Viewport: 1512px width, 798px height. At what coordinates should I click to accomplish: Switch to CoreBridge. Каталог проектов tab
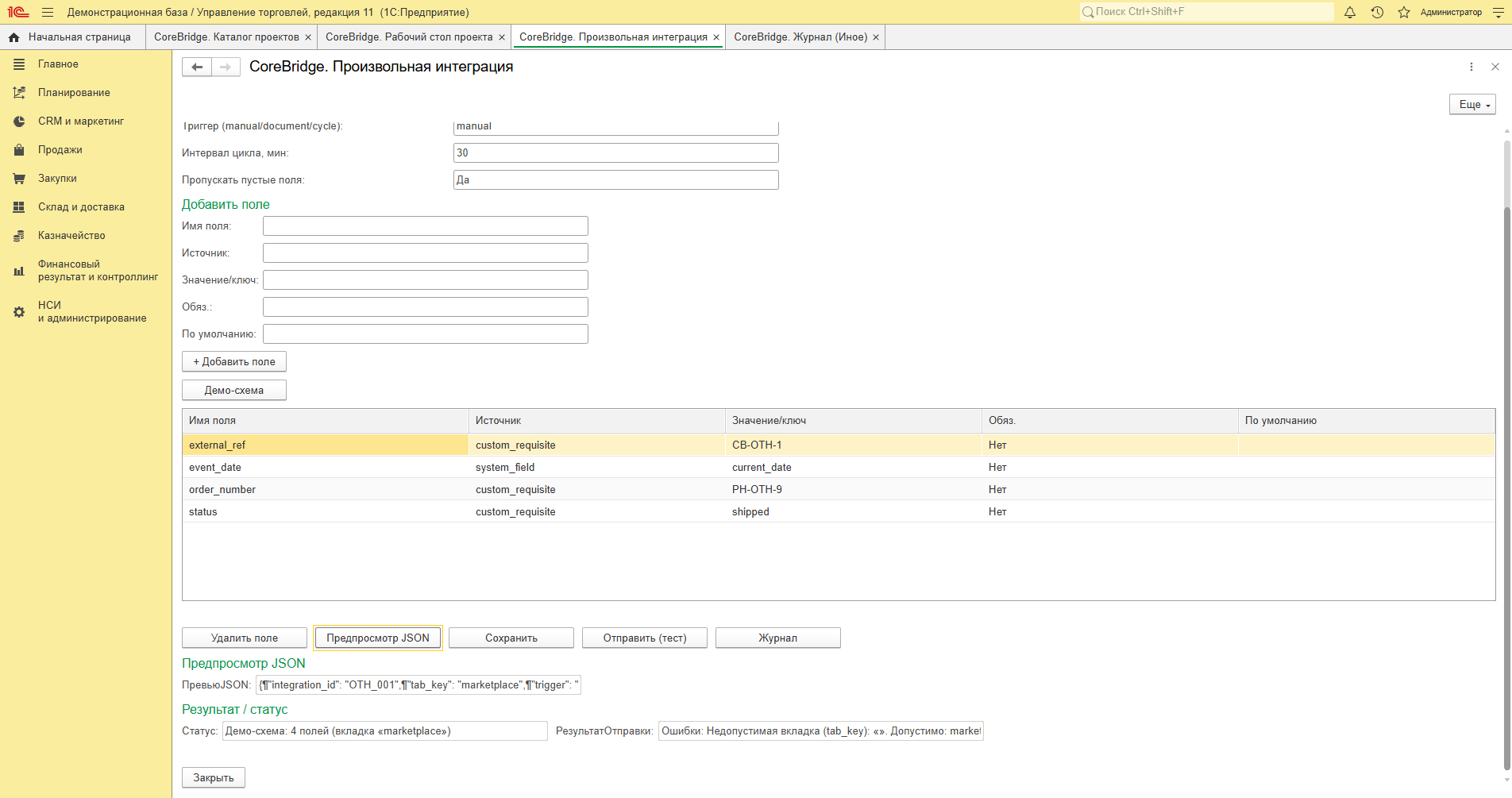[226, 37]
